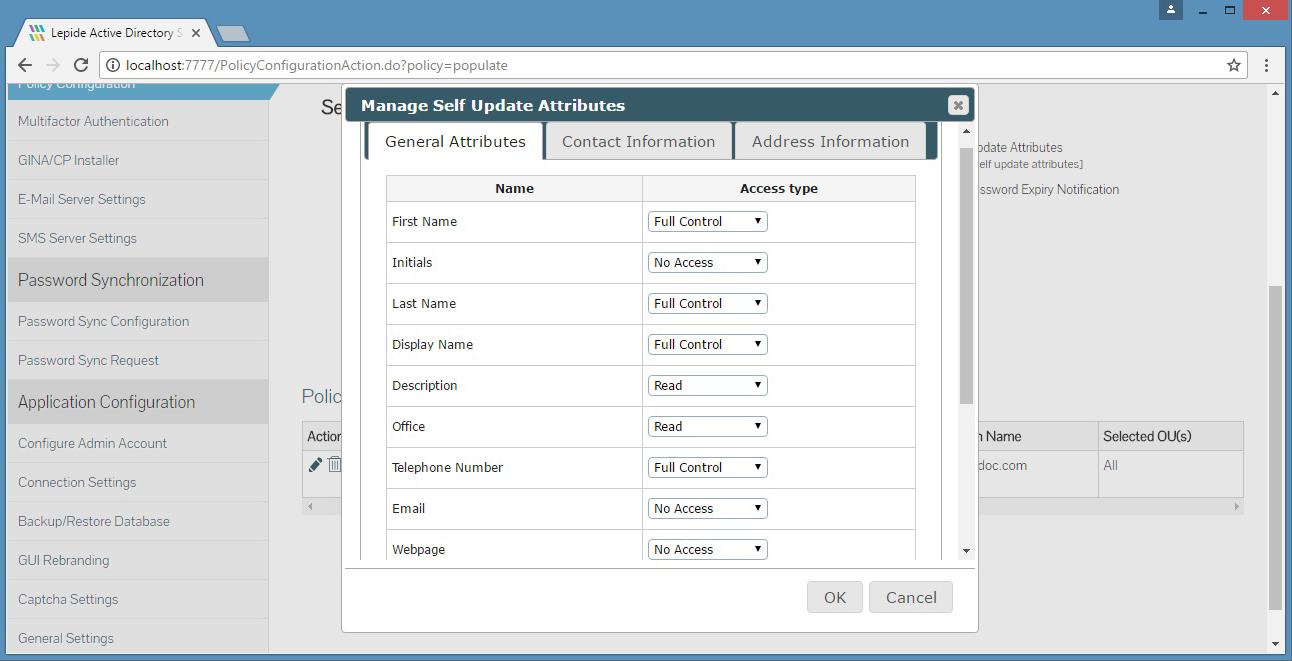Image resolution: width=1292 pixels, height=661 pixels.
Task: Change the Email access type dropdown
Action: (707, 508)
